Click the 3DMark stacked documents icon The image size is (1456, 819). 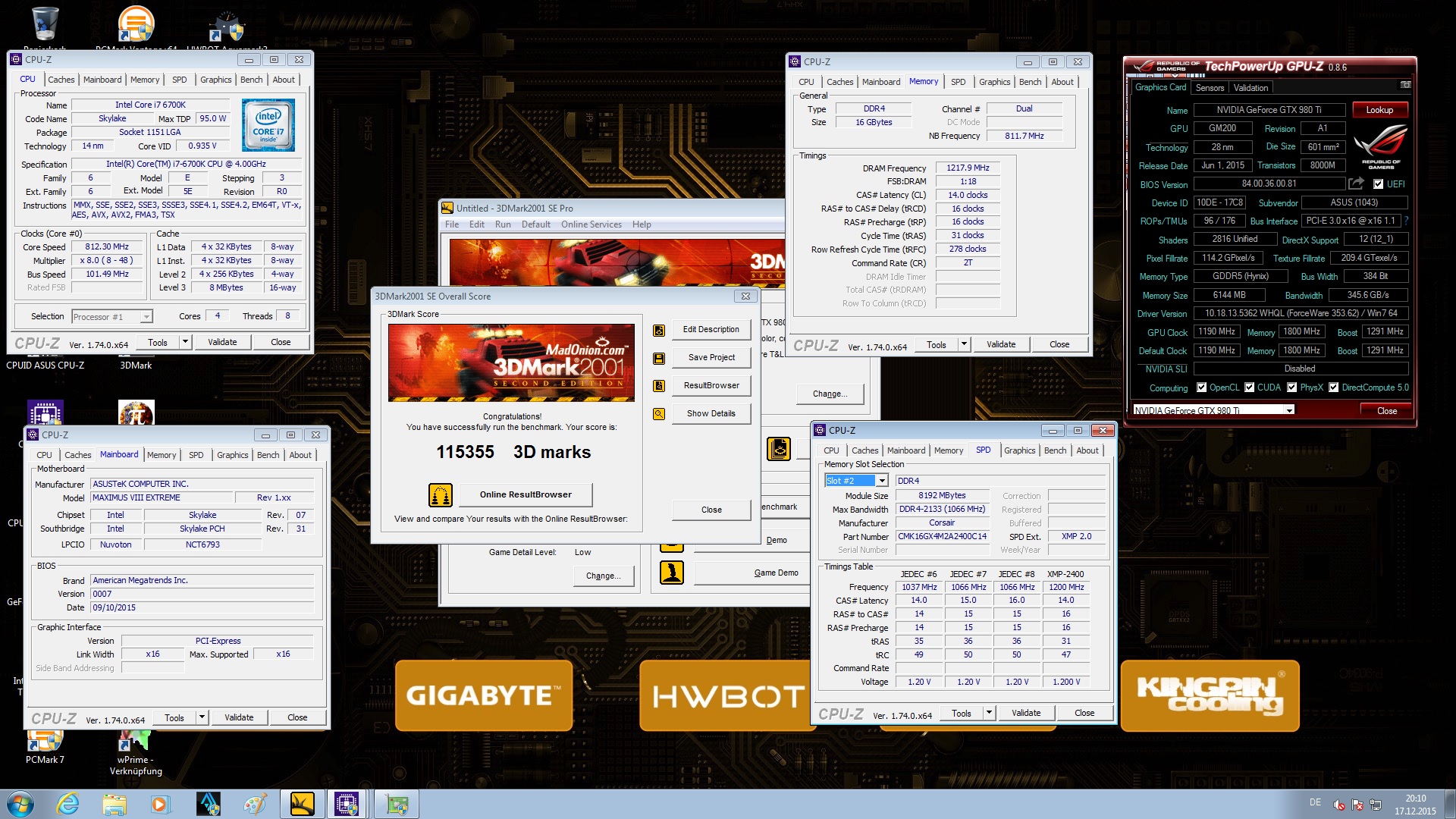779,449
